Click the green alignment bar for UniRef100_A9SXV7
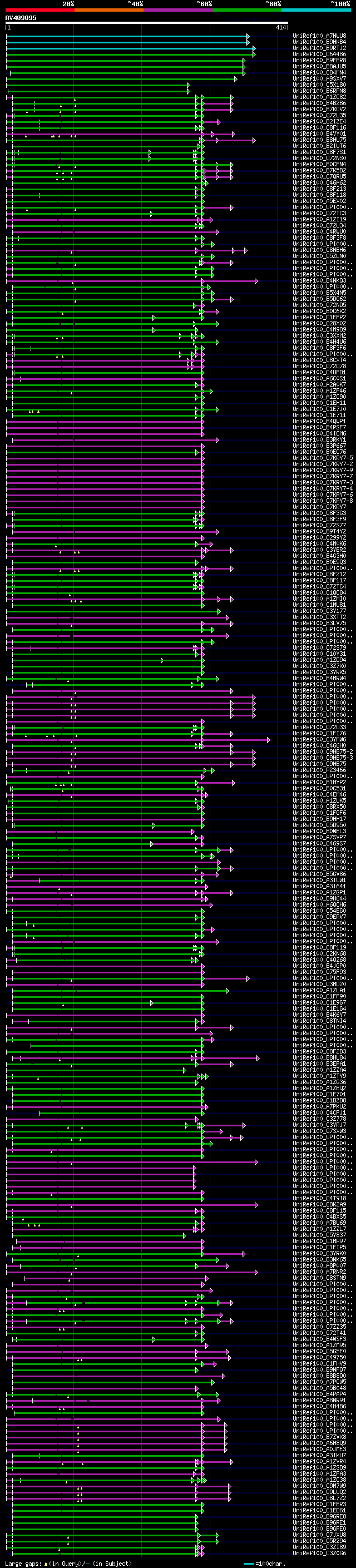 (122, 78)
